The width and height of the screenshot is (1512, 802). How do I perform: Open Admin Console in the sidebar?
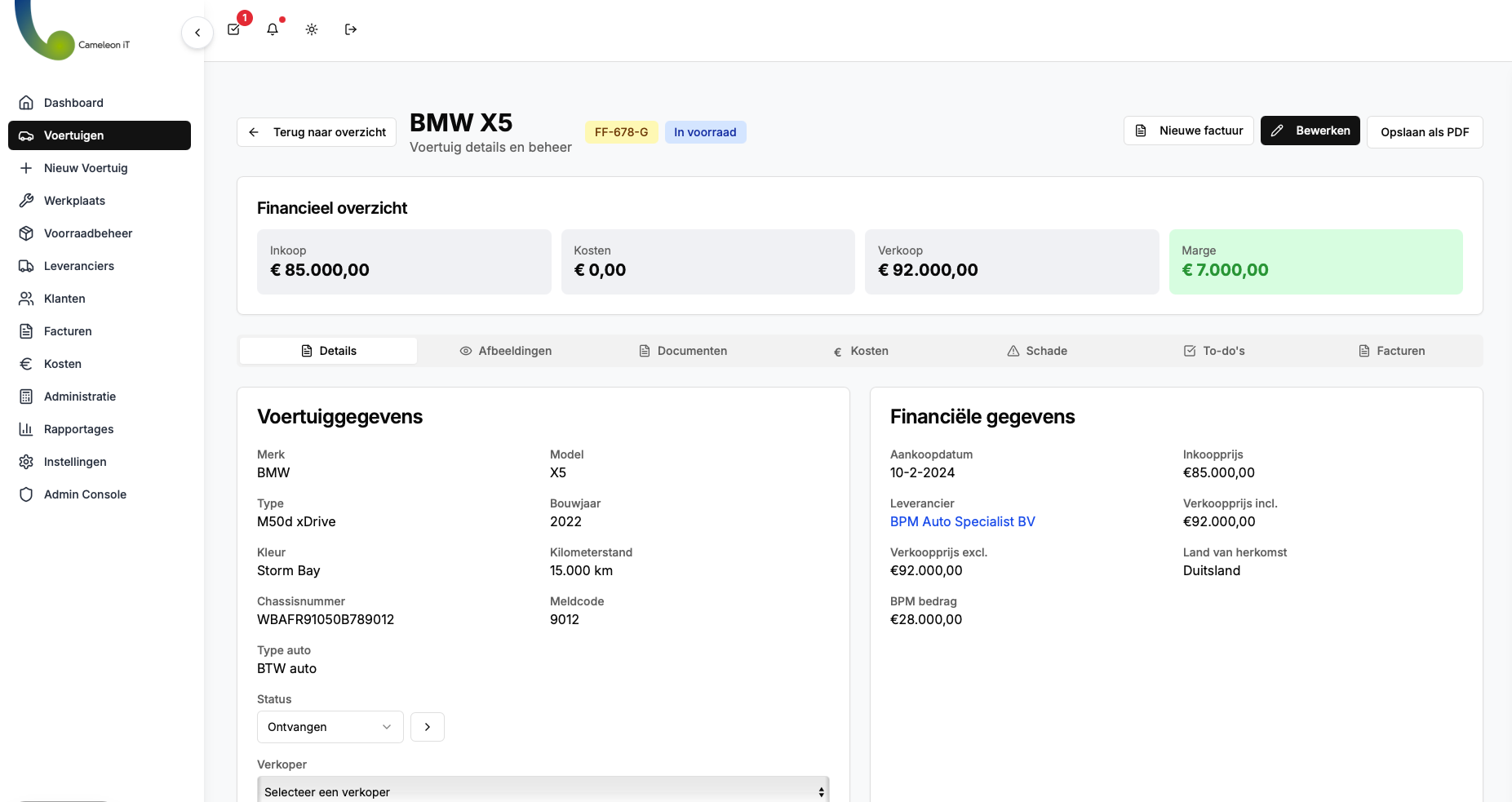click(85, 494)
